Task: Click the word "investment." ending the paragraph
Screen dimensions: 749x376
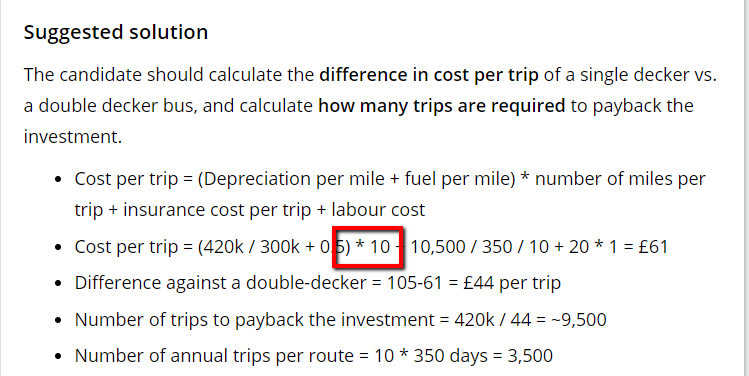Action: (73, 137)
